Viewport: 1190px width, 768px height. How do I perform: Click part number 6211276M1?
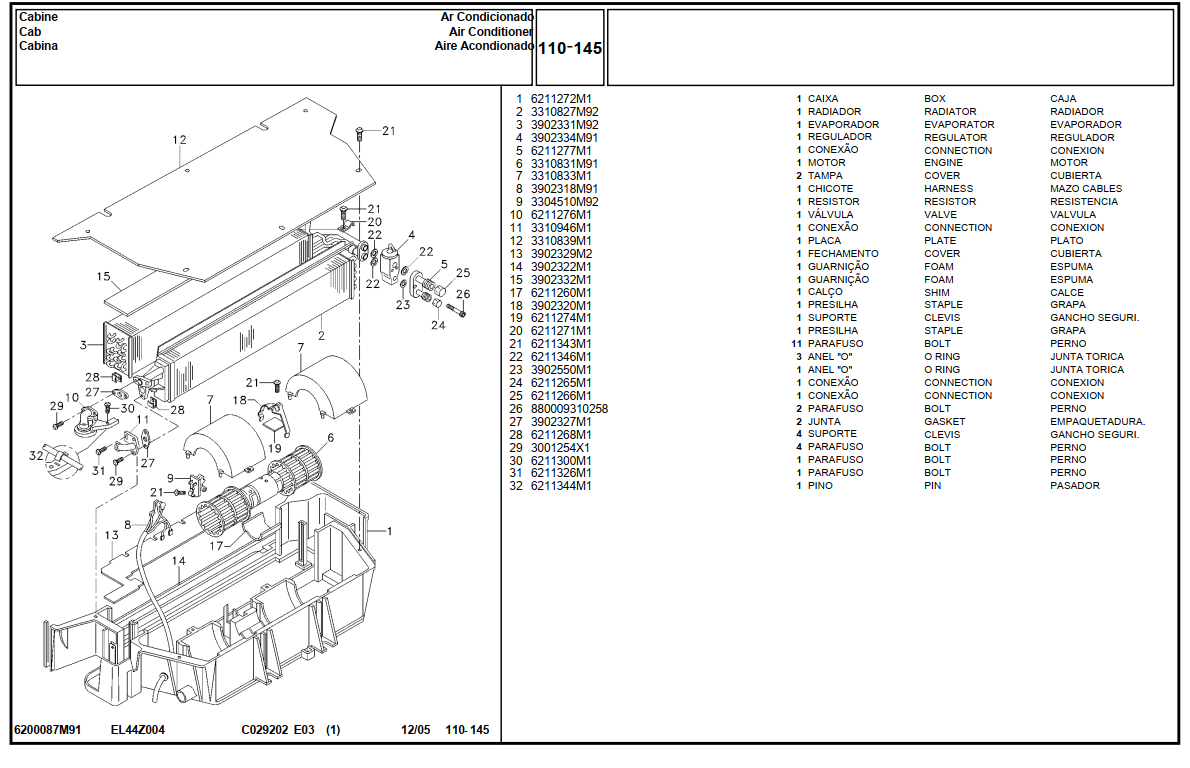[561, 215]
